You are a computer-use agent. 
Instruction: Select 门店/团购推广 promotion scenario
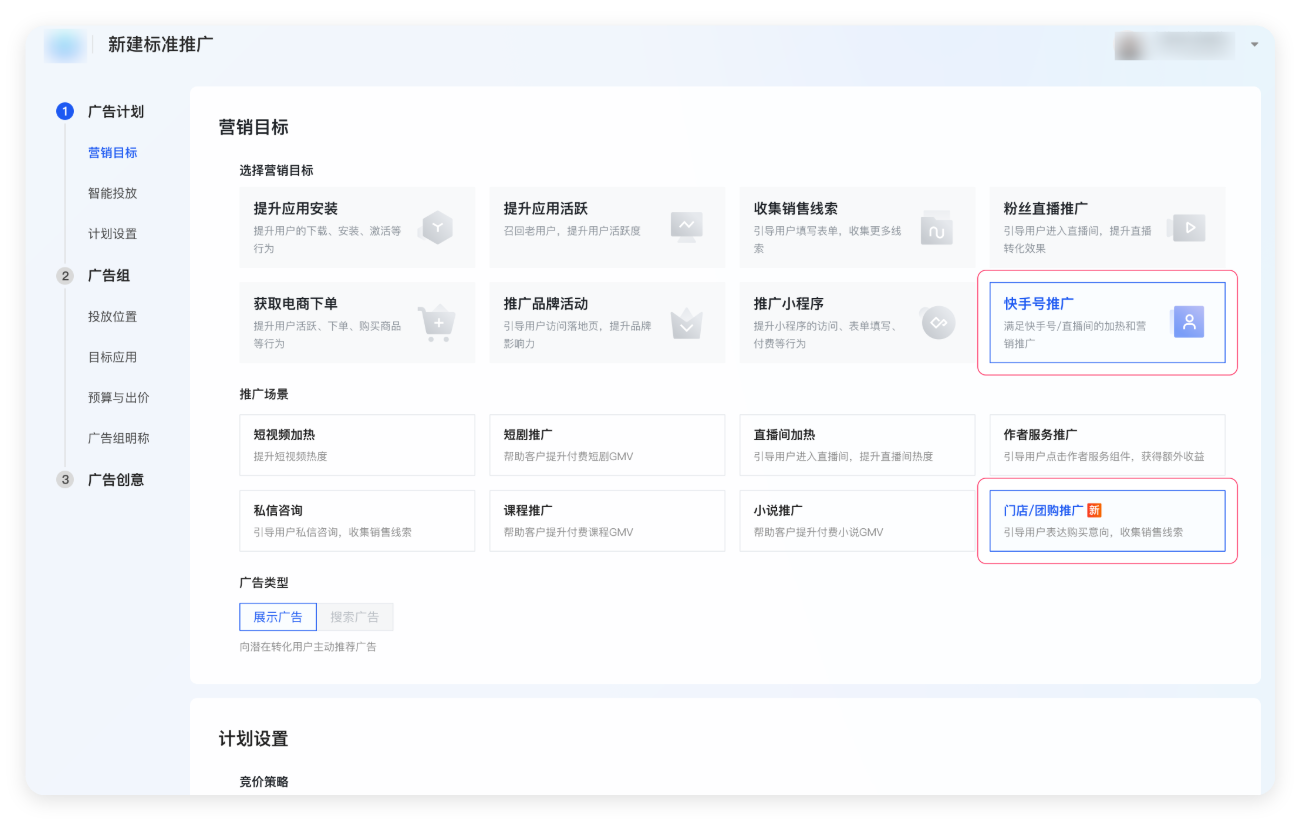[x=1107, y=520]
